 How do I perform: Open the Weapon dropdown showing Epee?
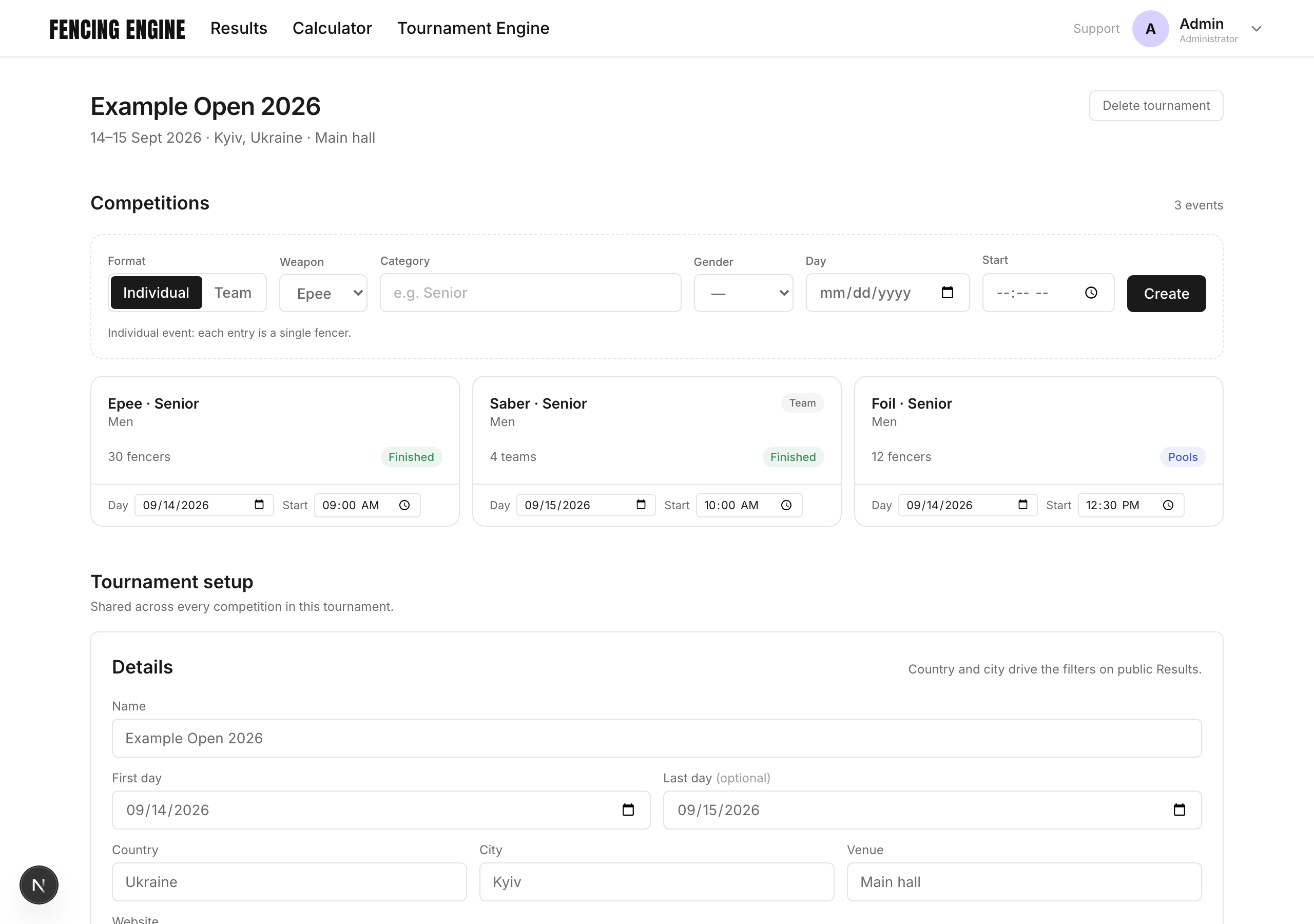click(323, 293)
